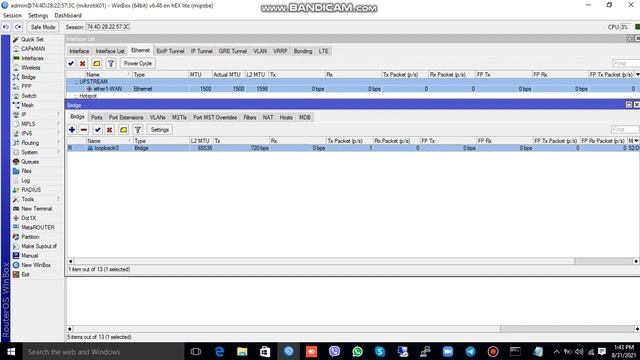Screen dimensions: 640x360
Task: Open Bridge Settings button
Action: tap(160, 129)
